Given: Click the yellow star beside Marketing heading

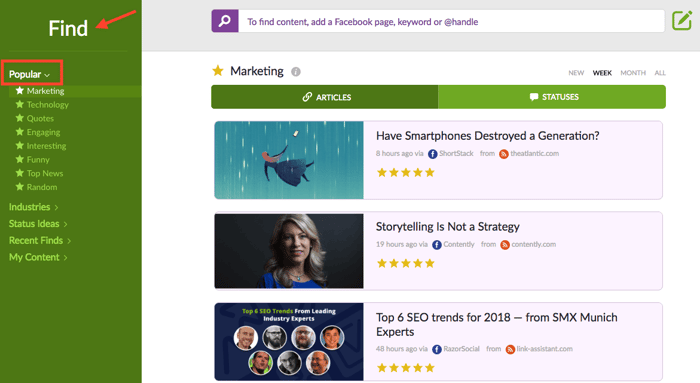Looking at the screenshot, I should (218, 71).
